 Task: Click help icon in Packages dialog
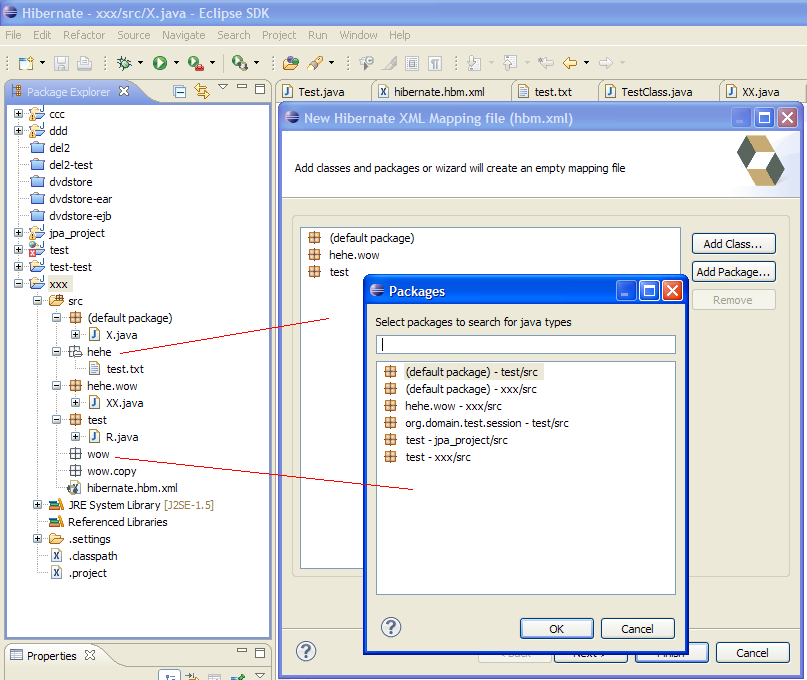click(391, 627)
